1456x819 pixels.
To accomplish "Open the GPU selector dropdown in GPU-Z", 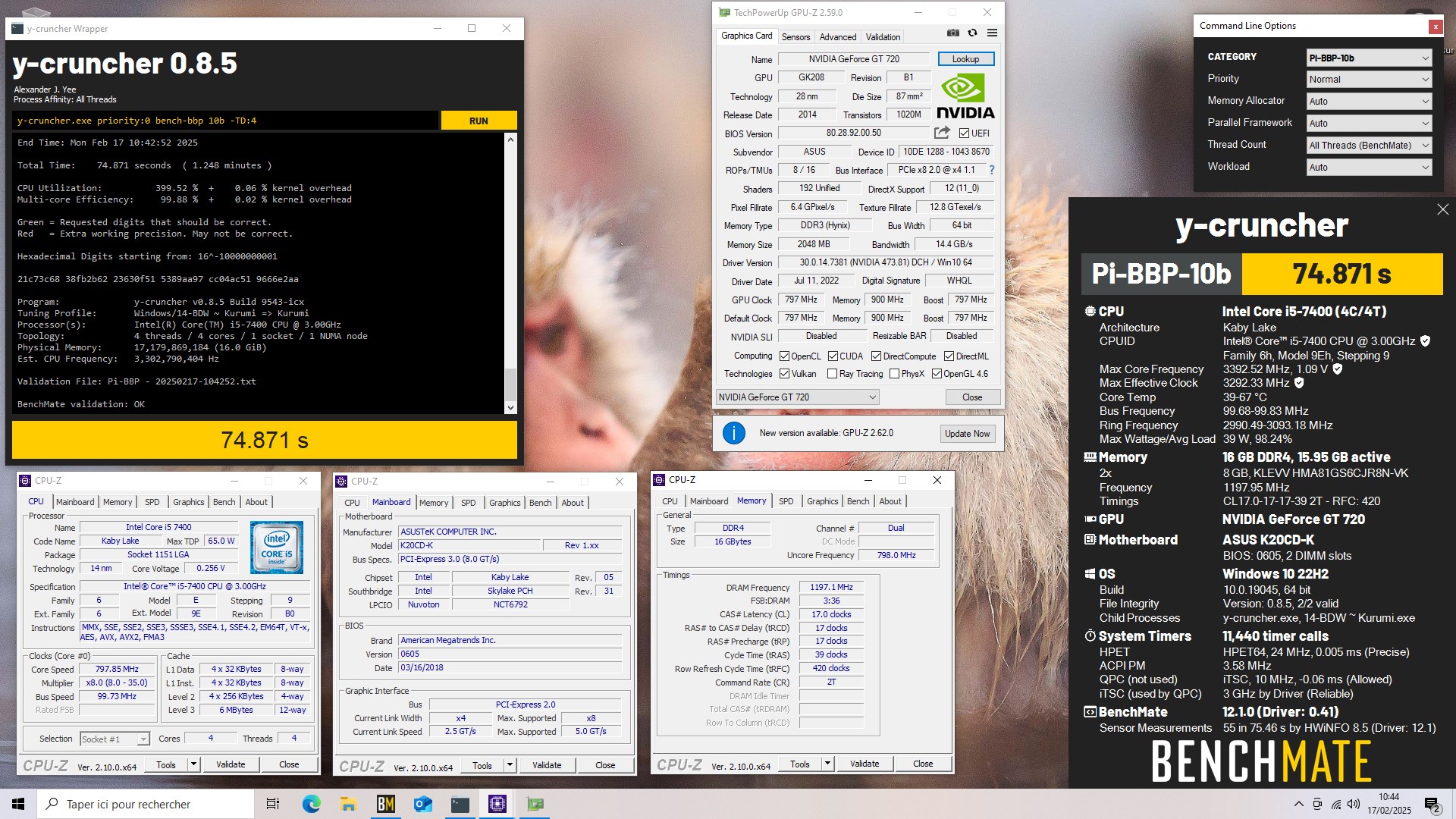I will pyautogui.click(x=797, y=397).
